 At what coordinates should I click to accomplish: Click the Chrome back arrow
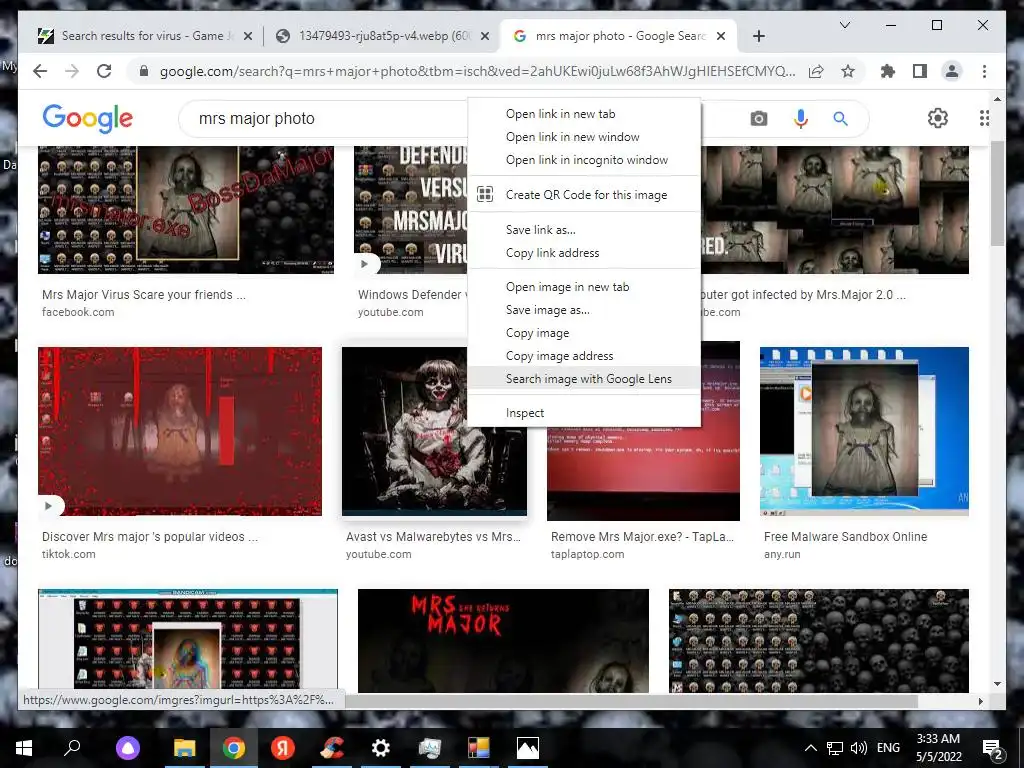tap(40, 71)
